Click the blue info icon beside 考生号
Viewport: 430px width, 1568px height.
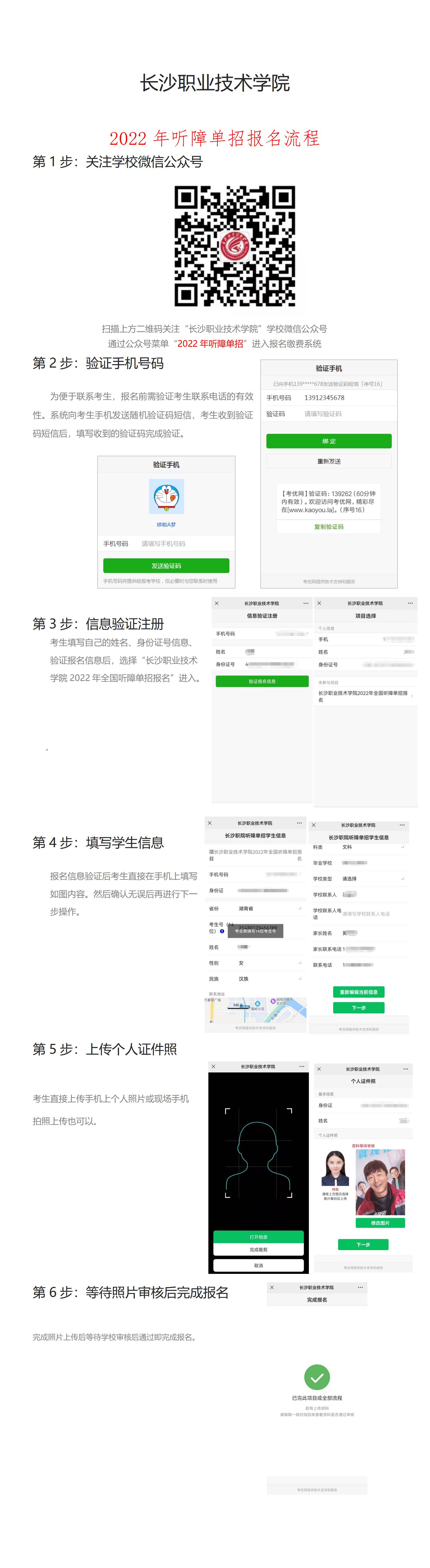pos(222,931)
